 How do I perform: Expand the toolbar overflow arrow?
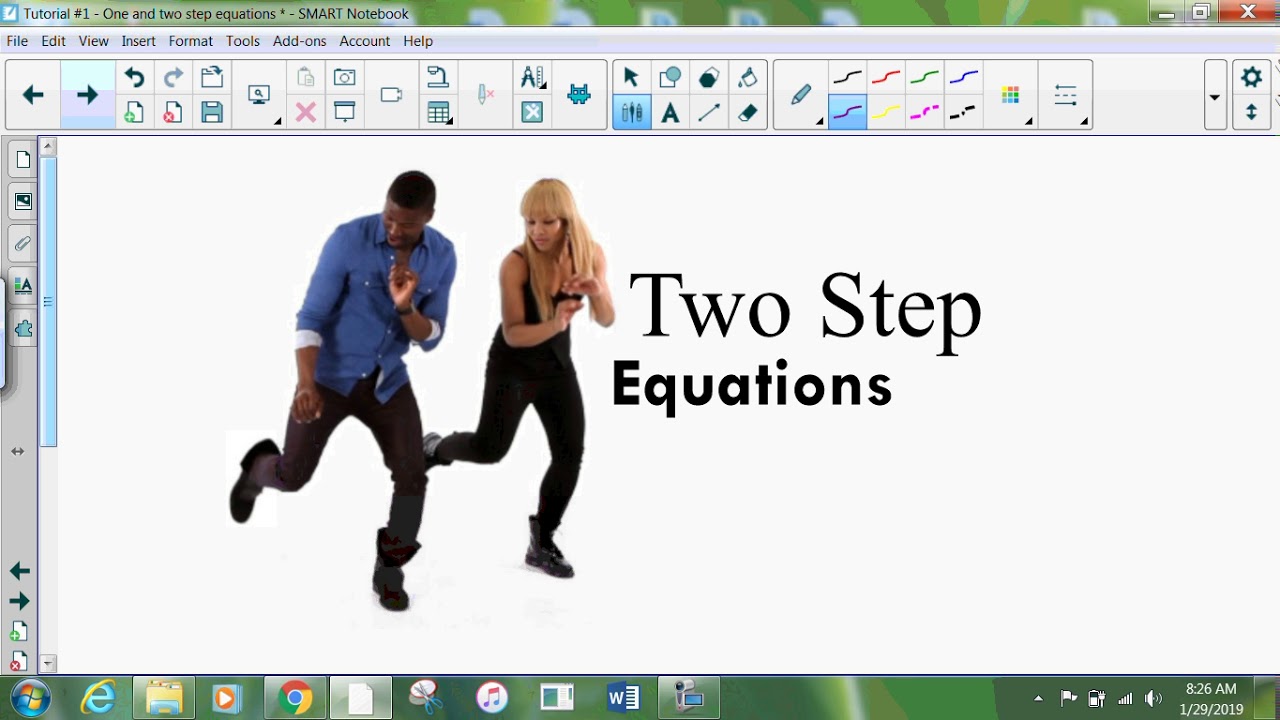1215,96
